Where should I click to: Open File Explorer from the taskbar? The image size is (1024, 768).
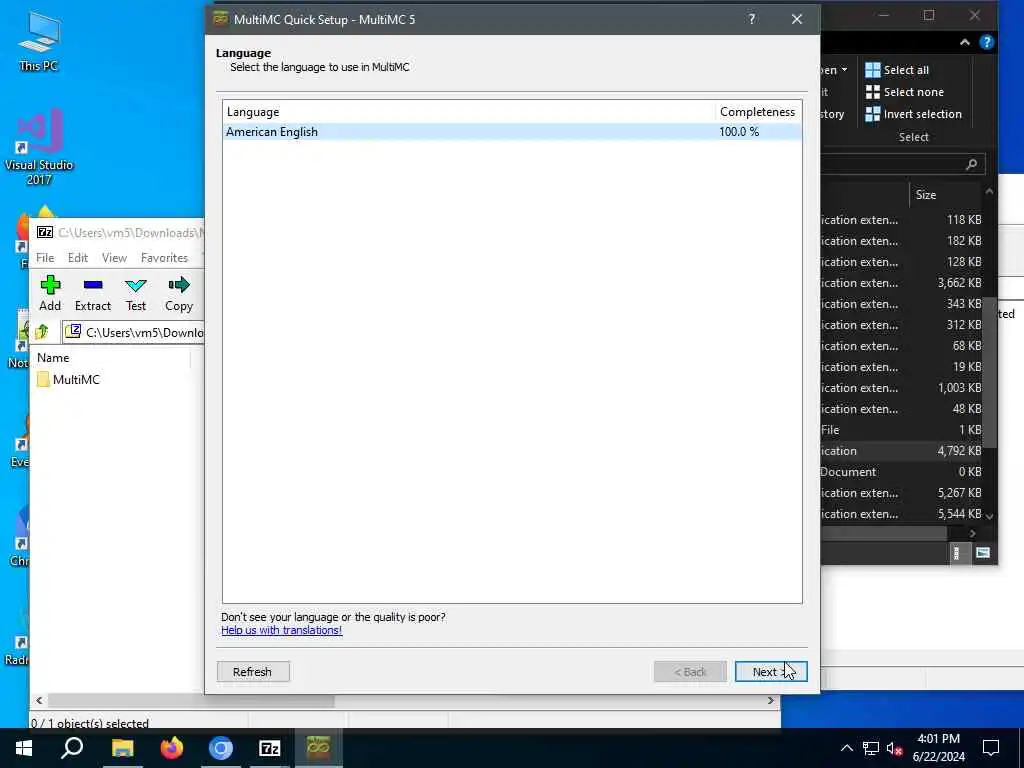click(122, 748)
